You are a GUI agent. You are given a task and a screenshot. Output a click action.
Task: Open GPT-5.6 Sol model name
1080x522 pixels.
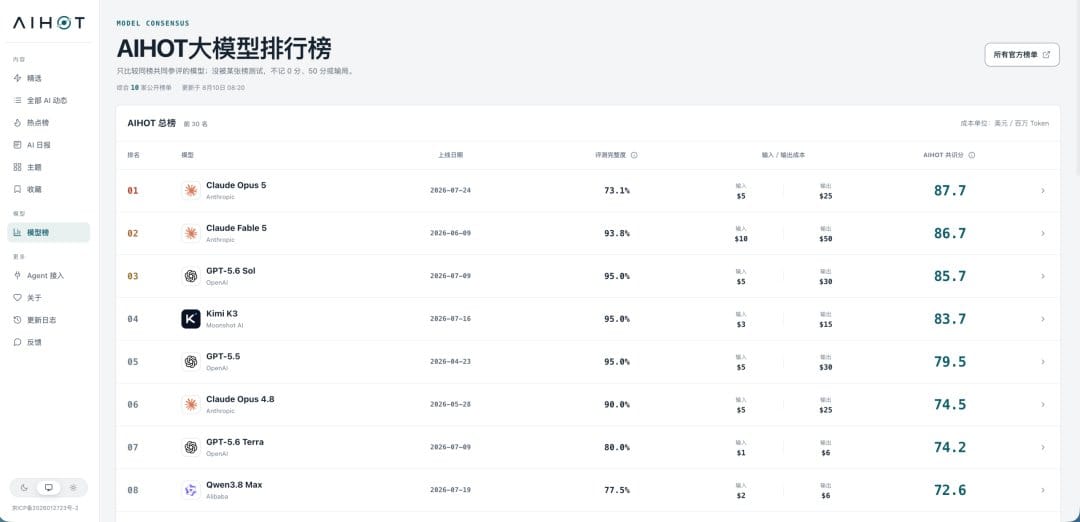231,271
